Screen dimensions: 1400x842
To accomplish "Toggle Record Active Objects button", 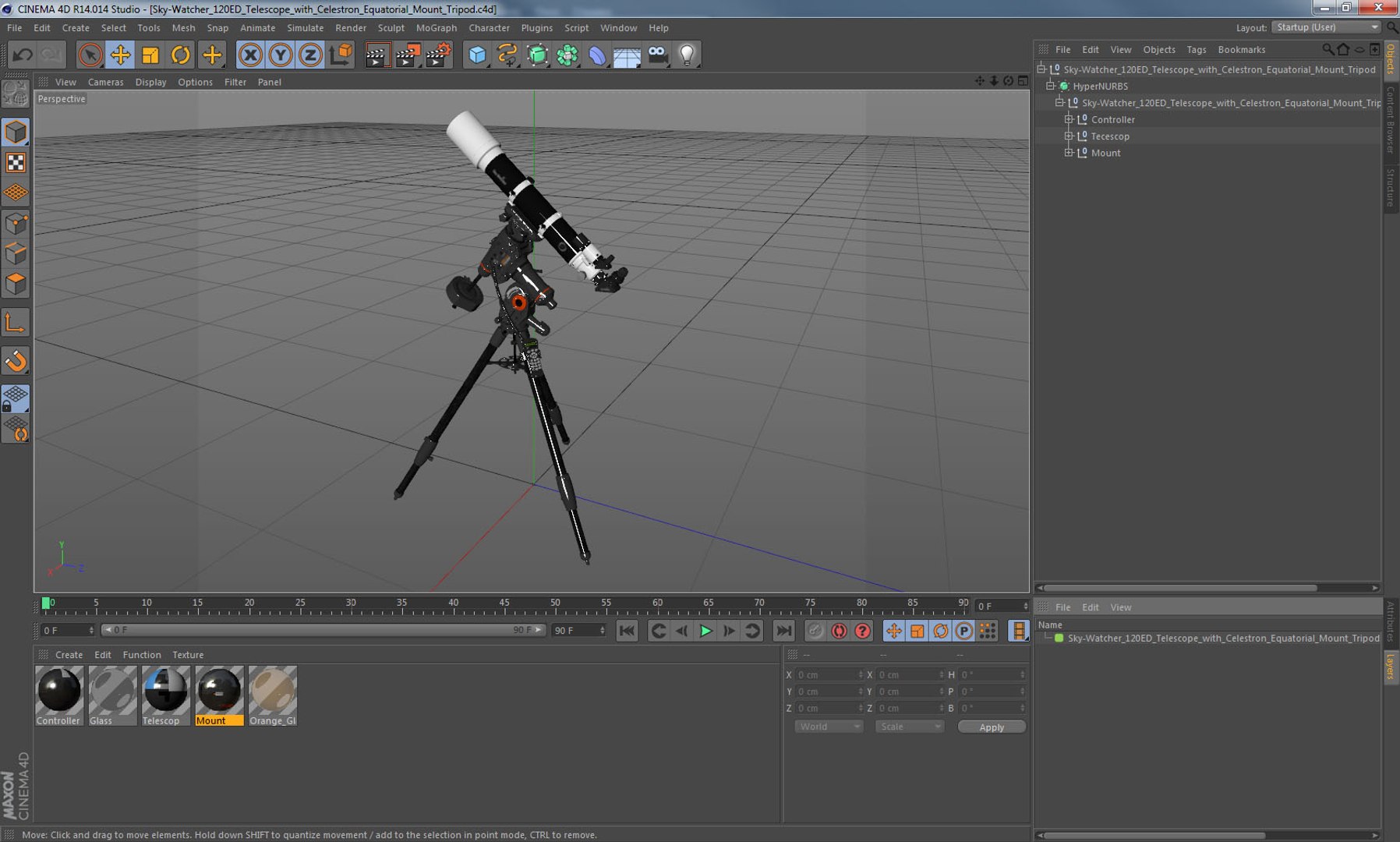I will pyautogui.click(x=815, y=631).
